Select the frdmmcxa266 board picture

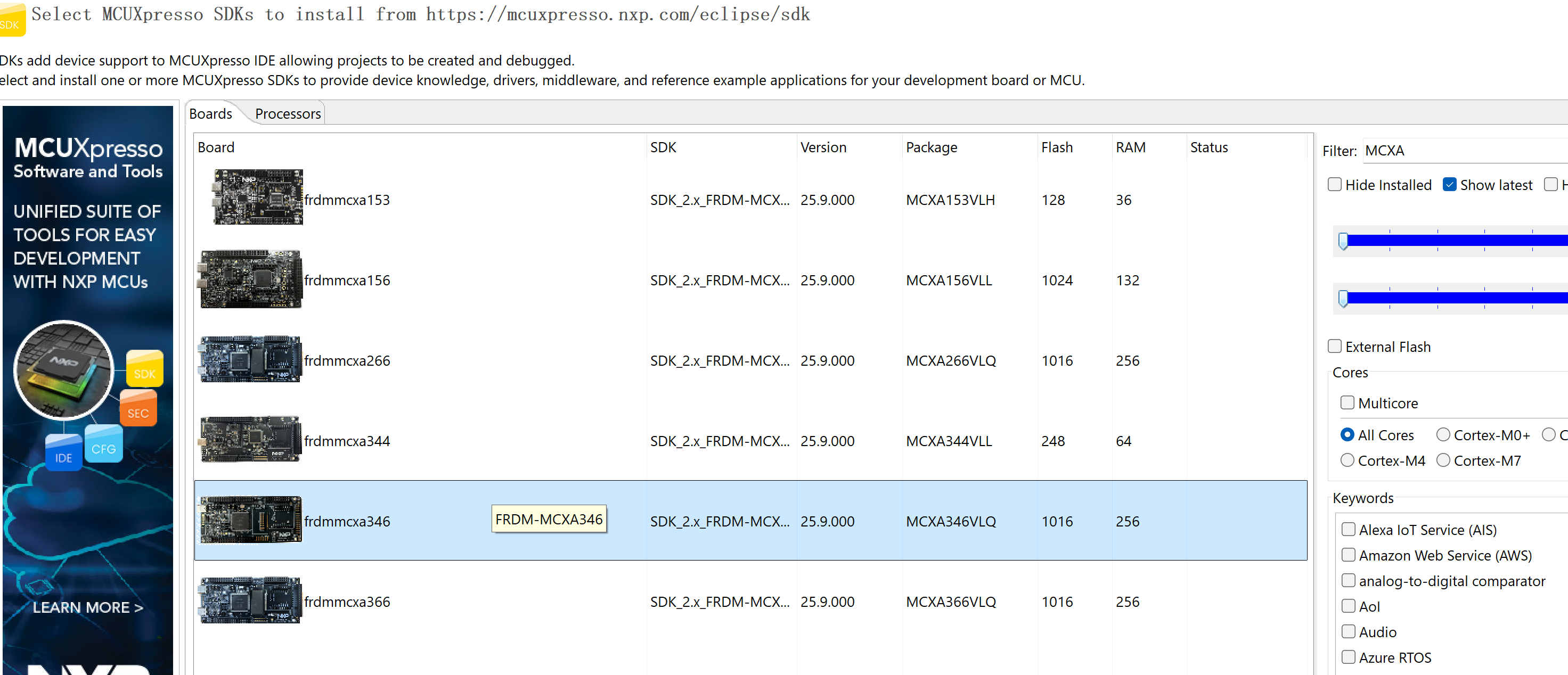point(250,359)
